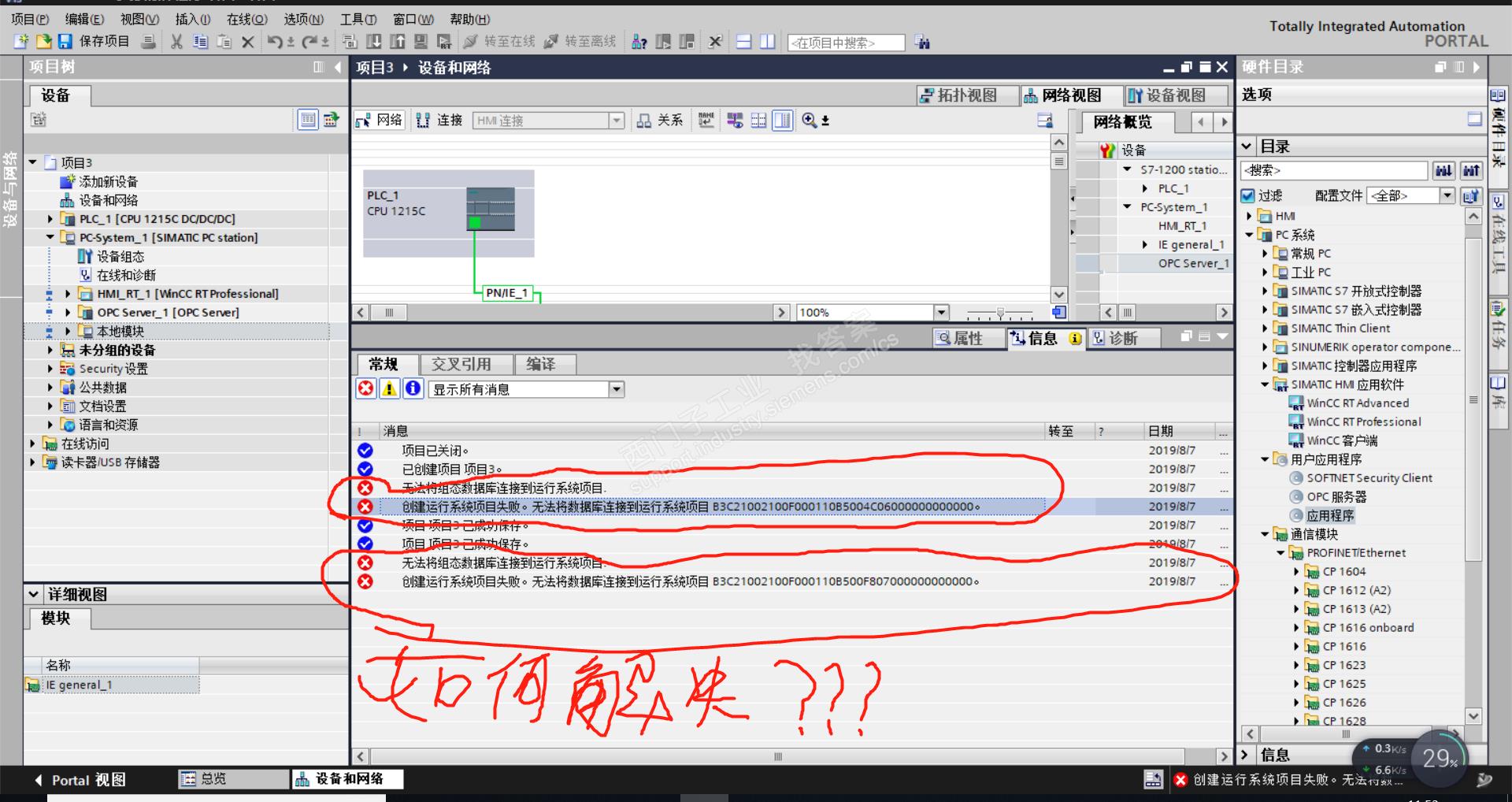
Task: Uncheck the 过滤 filter checkbox
Action: click(1247, 195)
